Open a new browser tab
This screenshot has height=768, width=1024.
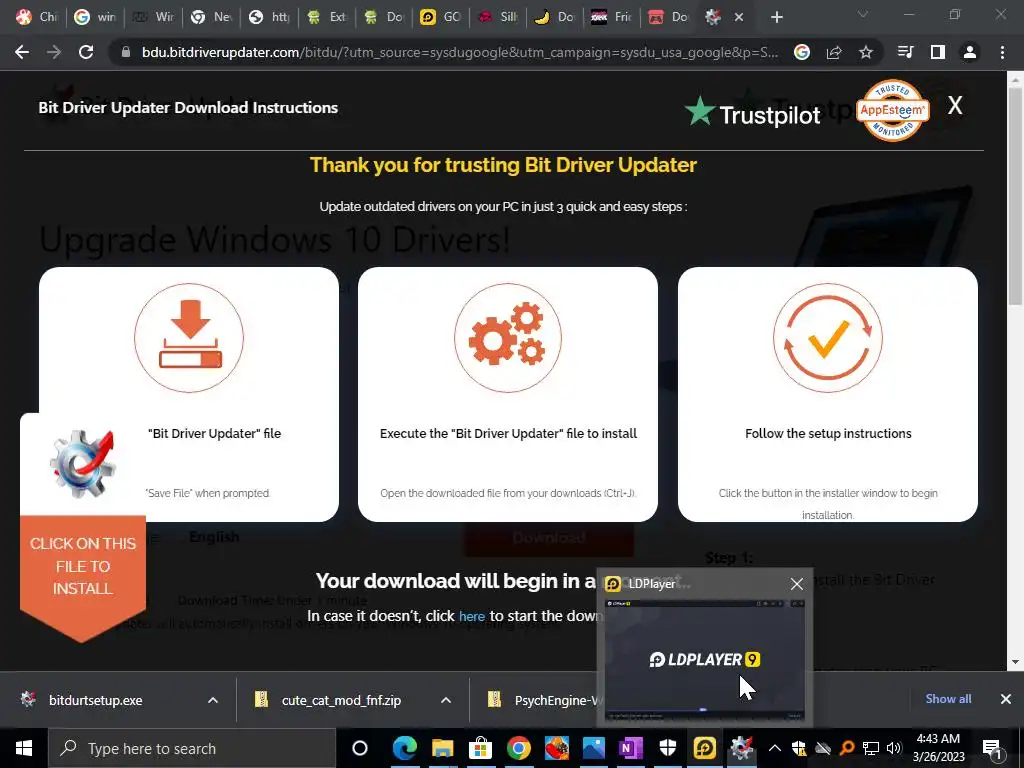coord(776,18)
